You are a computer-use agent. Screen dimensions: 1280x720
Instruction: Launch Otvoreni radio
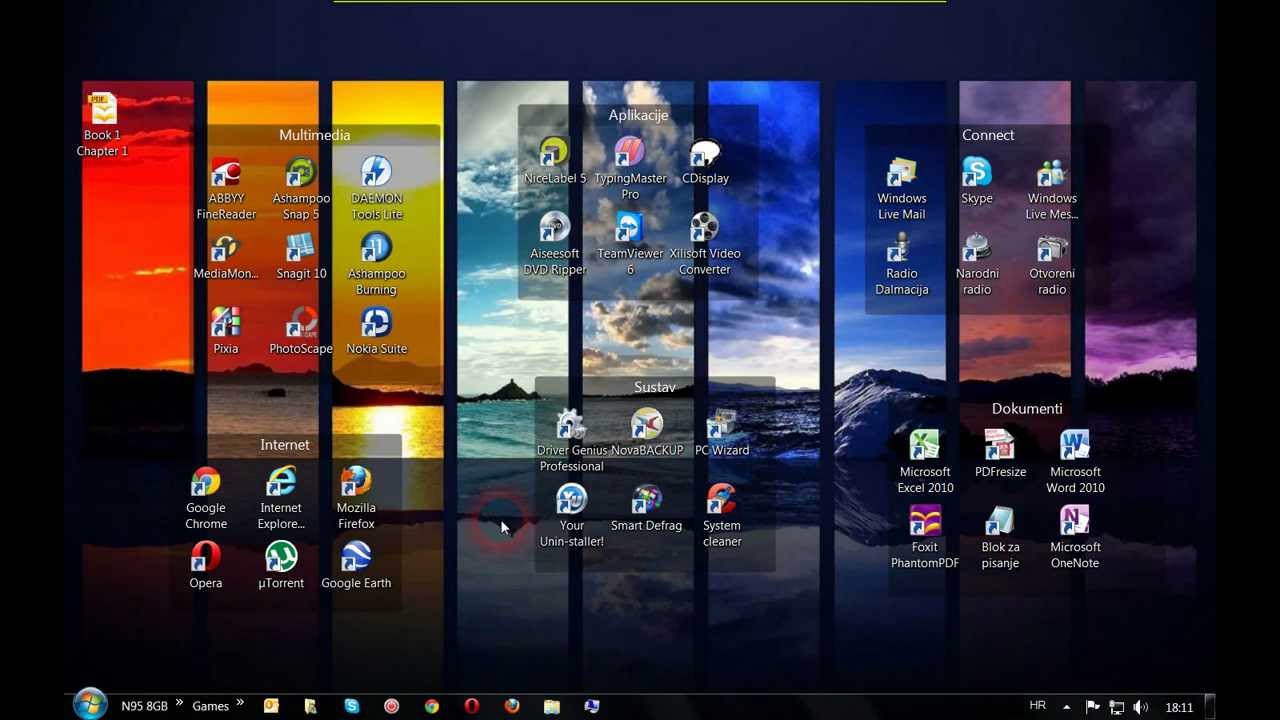pos(1052,264)
